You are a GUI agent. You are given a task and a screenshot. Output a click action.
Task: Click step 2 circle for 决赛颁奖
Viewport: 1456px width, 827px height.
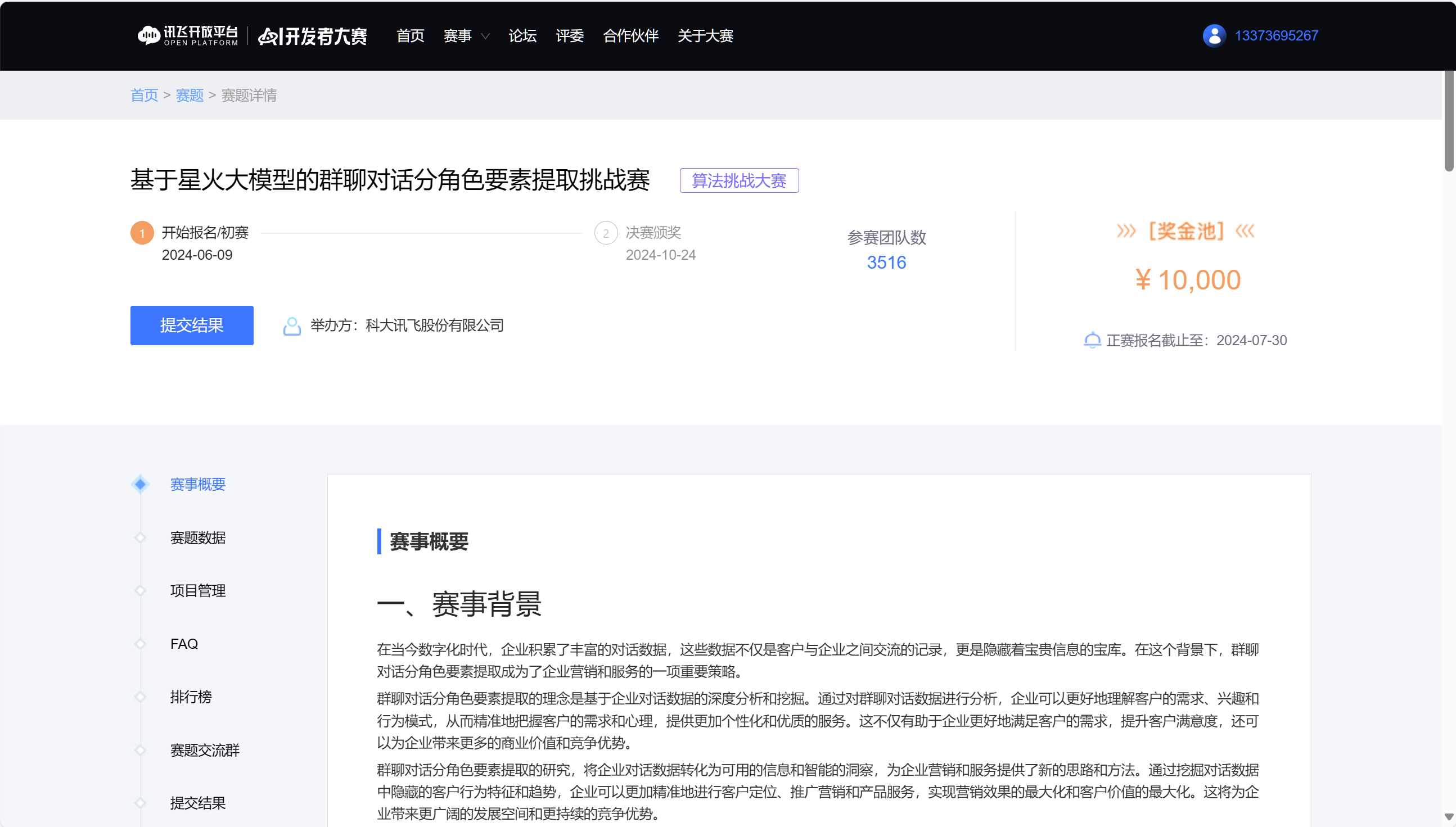pyautogui.click(x=606, y=233)
